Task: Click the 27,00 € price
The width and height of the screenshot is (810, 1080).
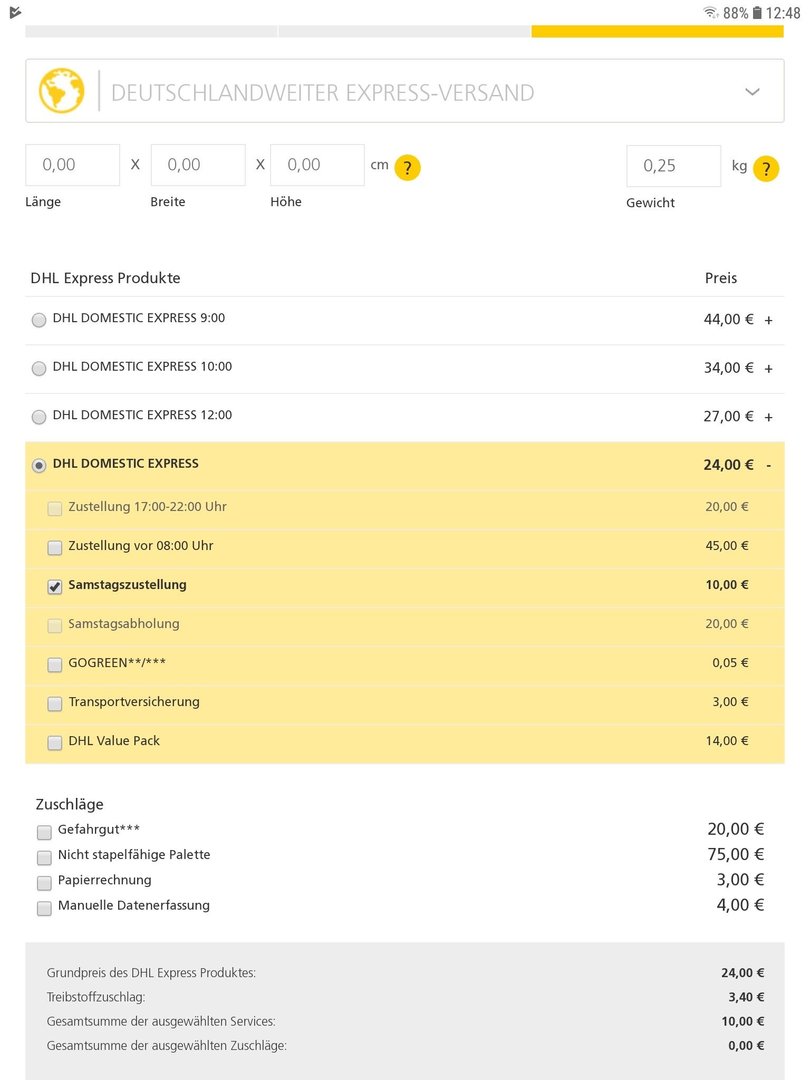Action: [728, 417]
